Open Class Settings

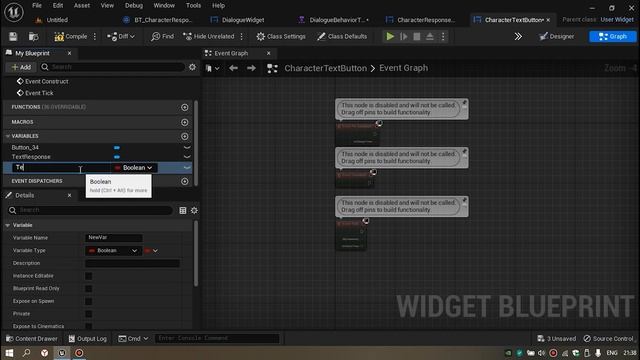(281, 36)
